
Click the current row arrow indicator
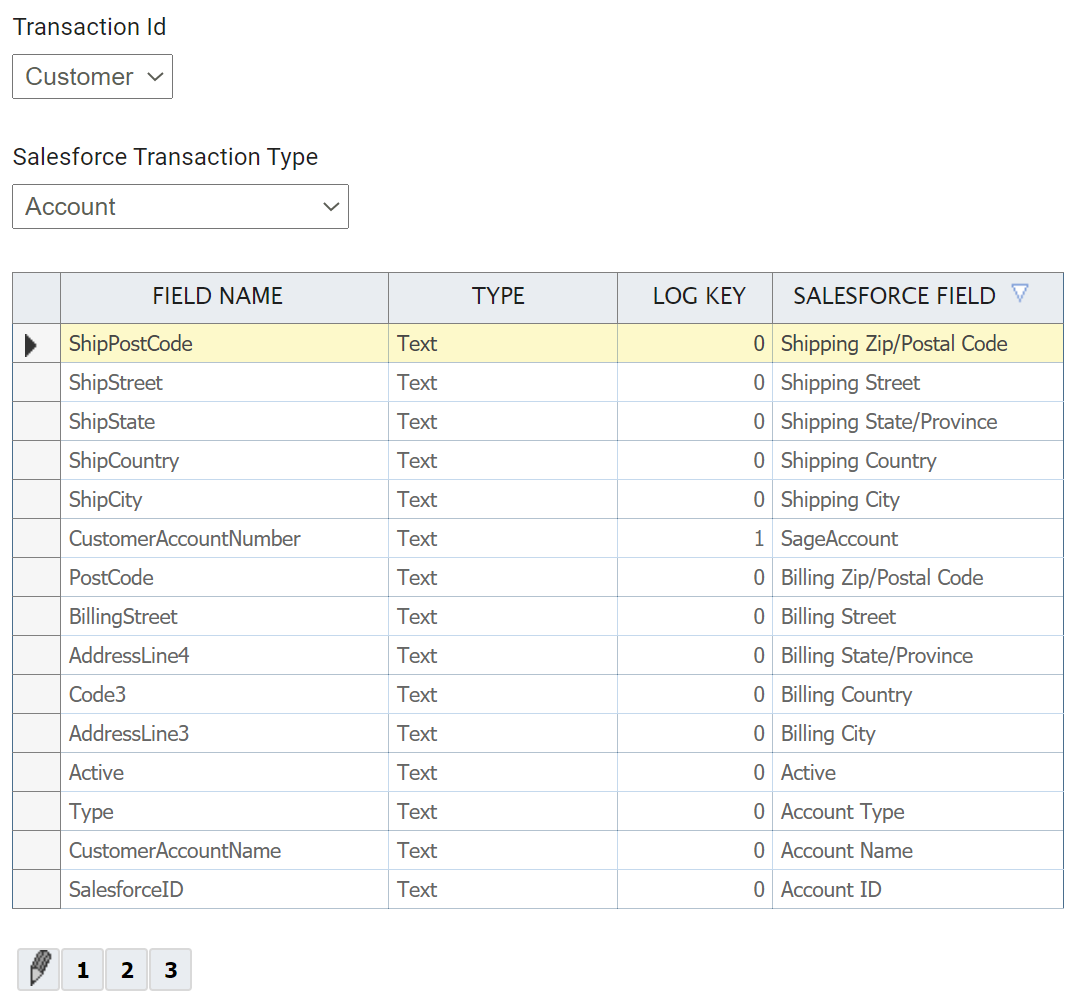31,345
